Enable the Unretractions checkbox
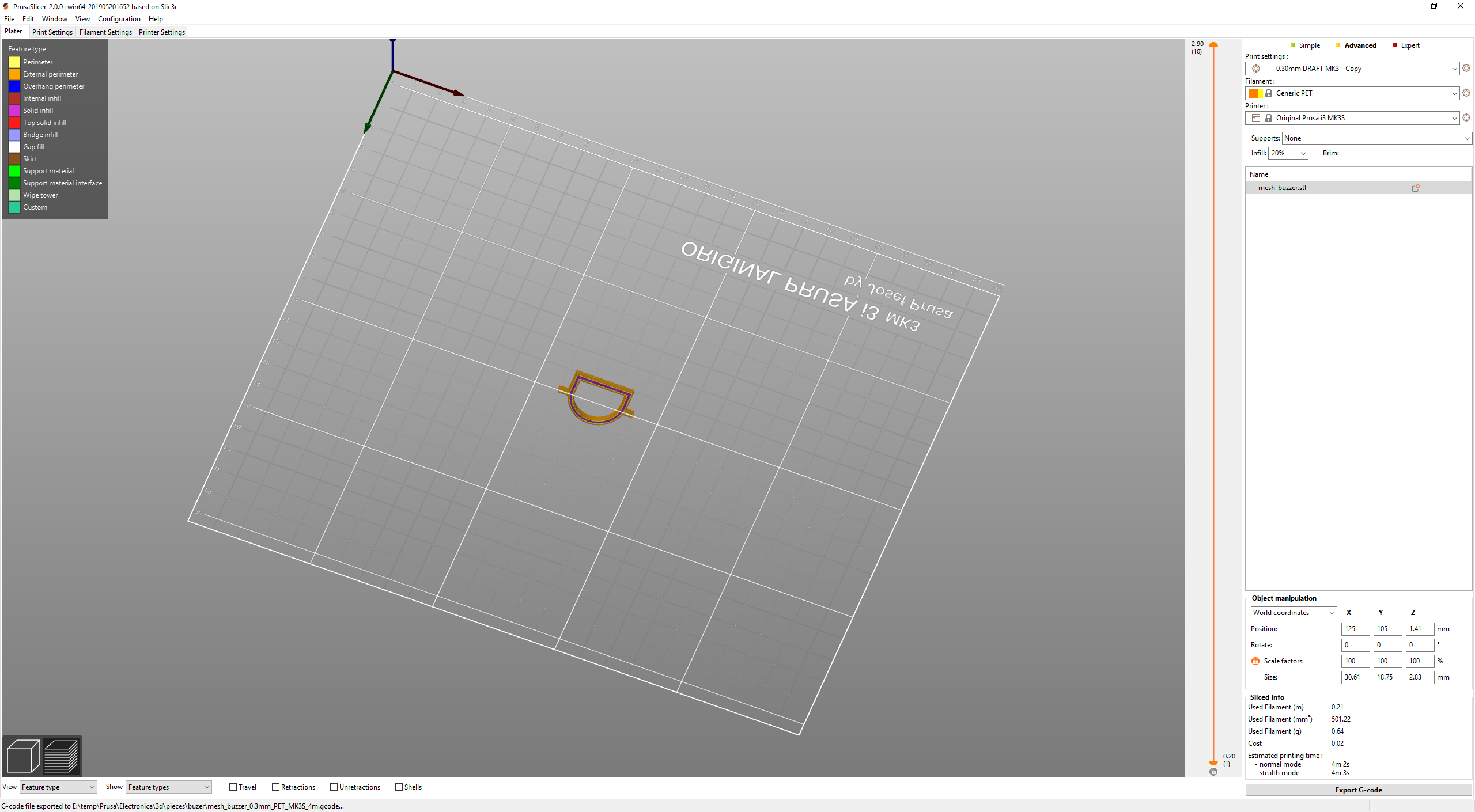 (334, 787)
